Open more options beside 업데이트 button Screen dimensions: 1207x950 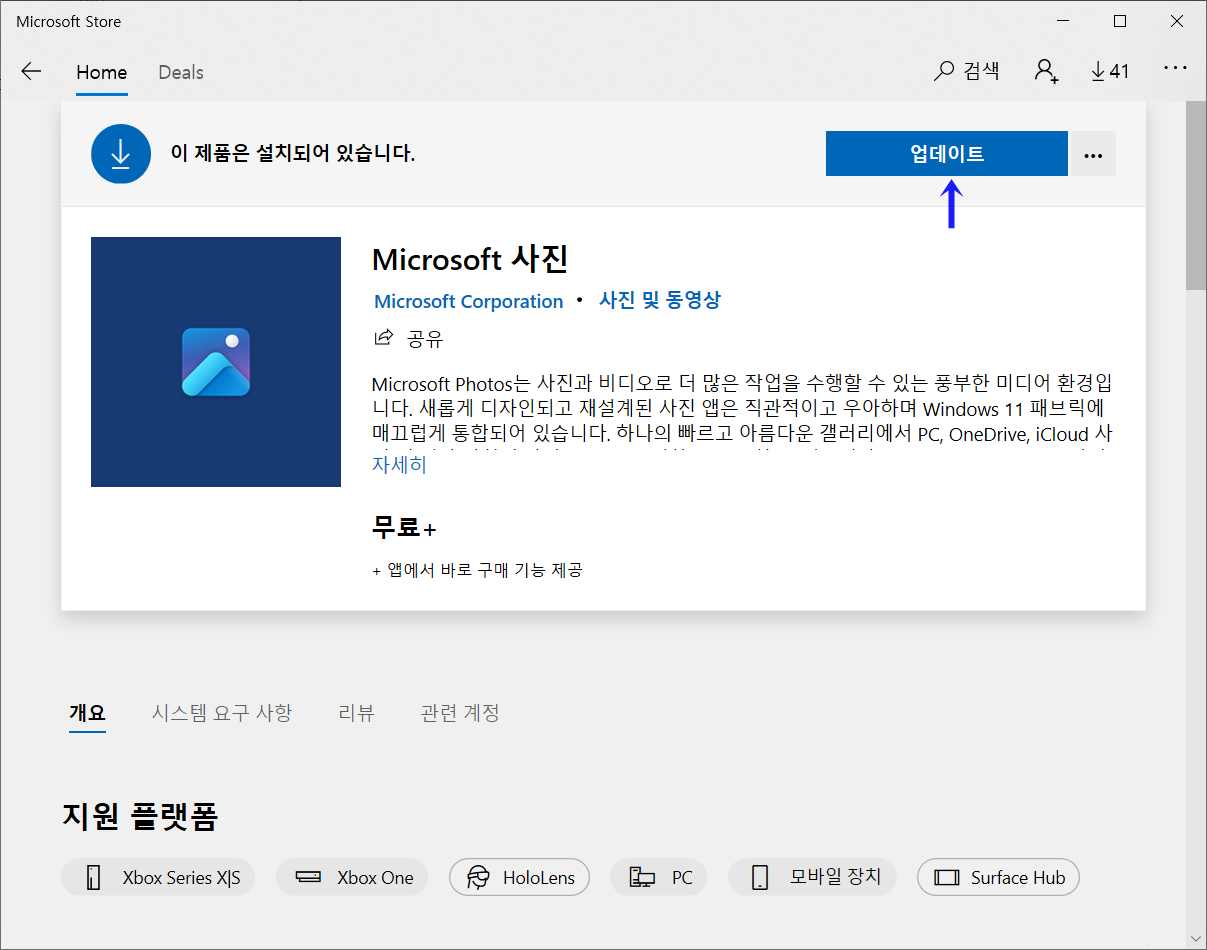1093,154
